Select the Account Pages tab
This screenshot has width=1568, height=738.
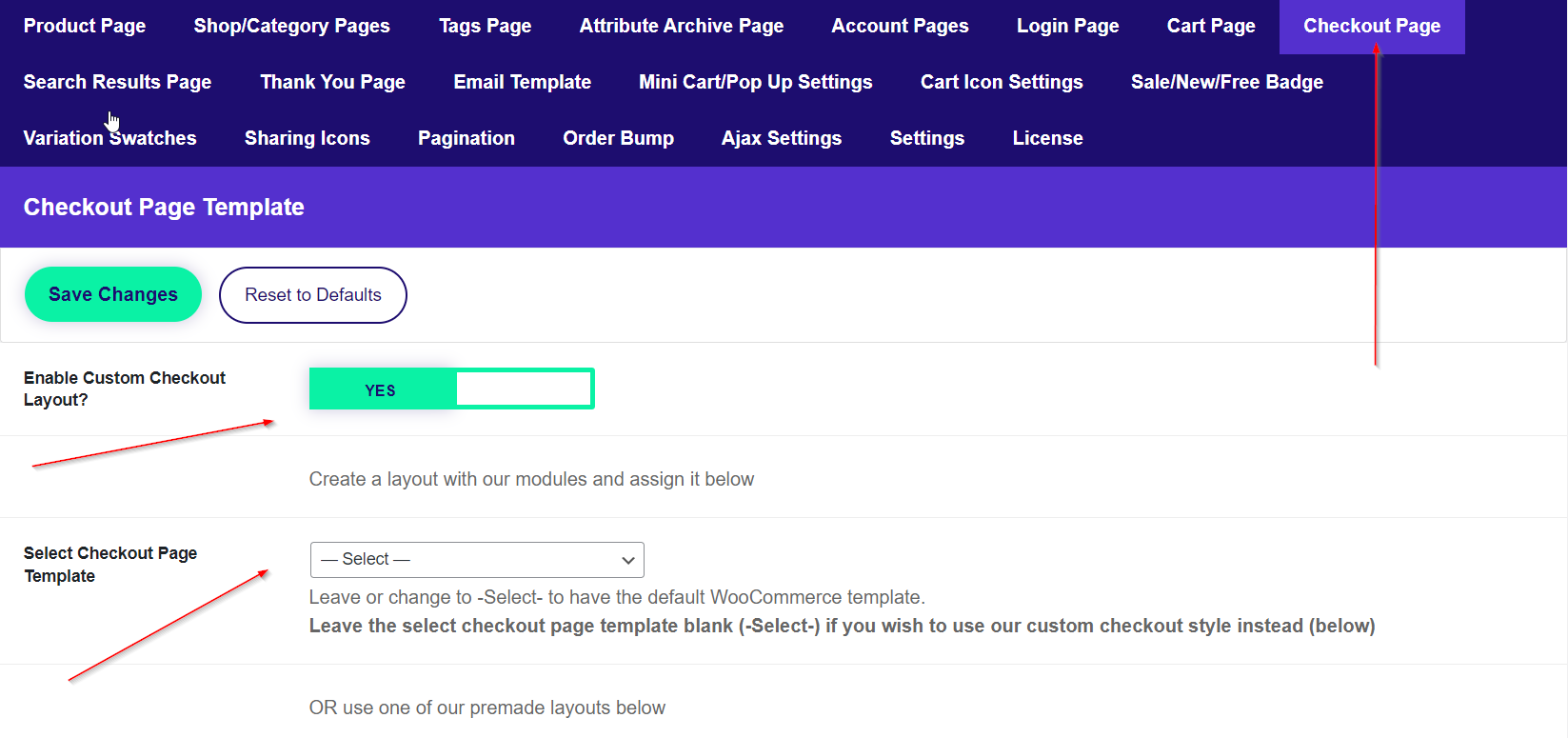900,27
